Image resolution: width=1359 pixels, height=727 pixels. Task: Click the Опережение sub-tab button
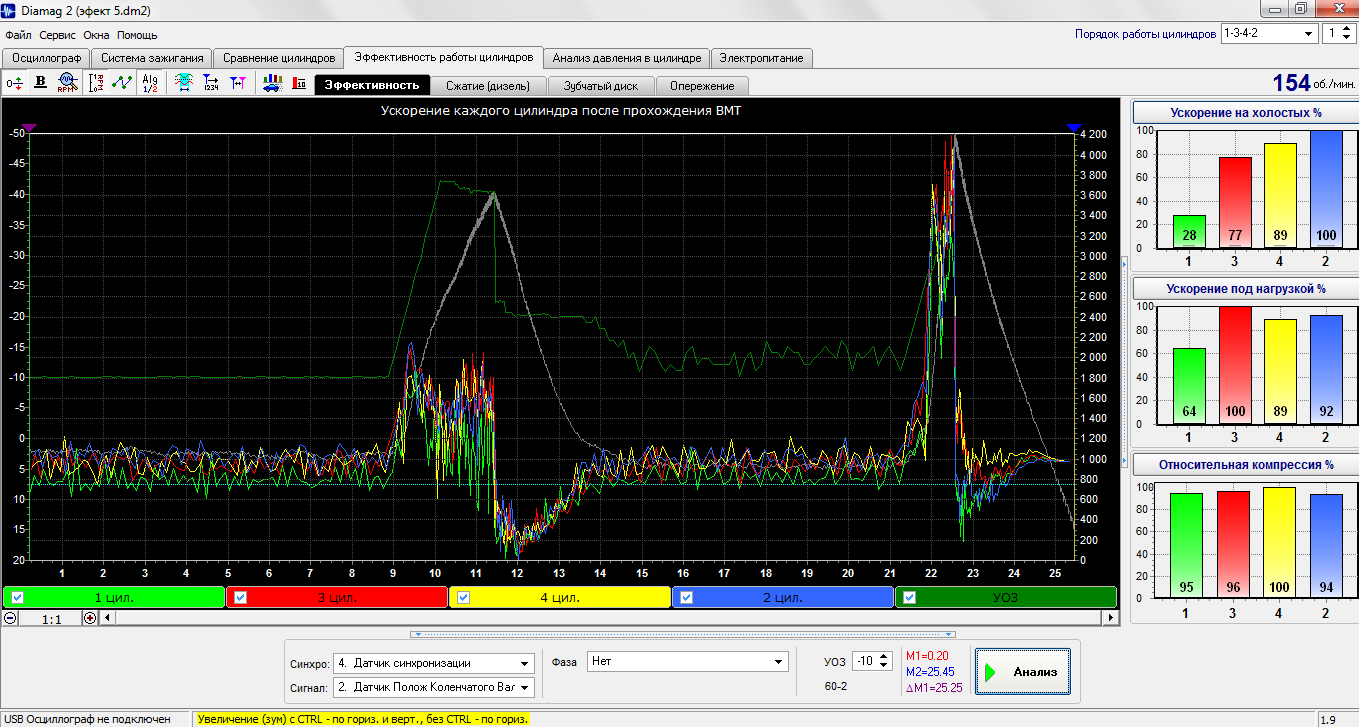(x=702, y=85)
